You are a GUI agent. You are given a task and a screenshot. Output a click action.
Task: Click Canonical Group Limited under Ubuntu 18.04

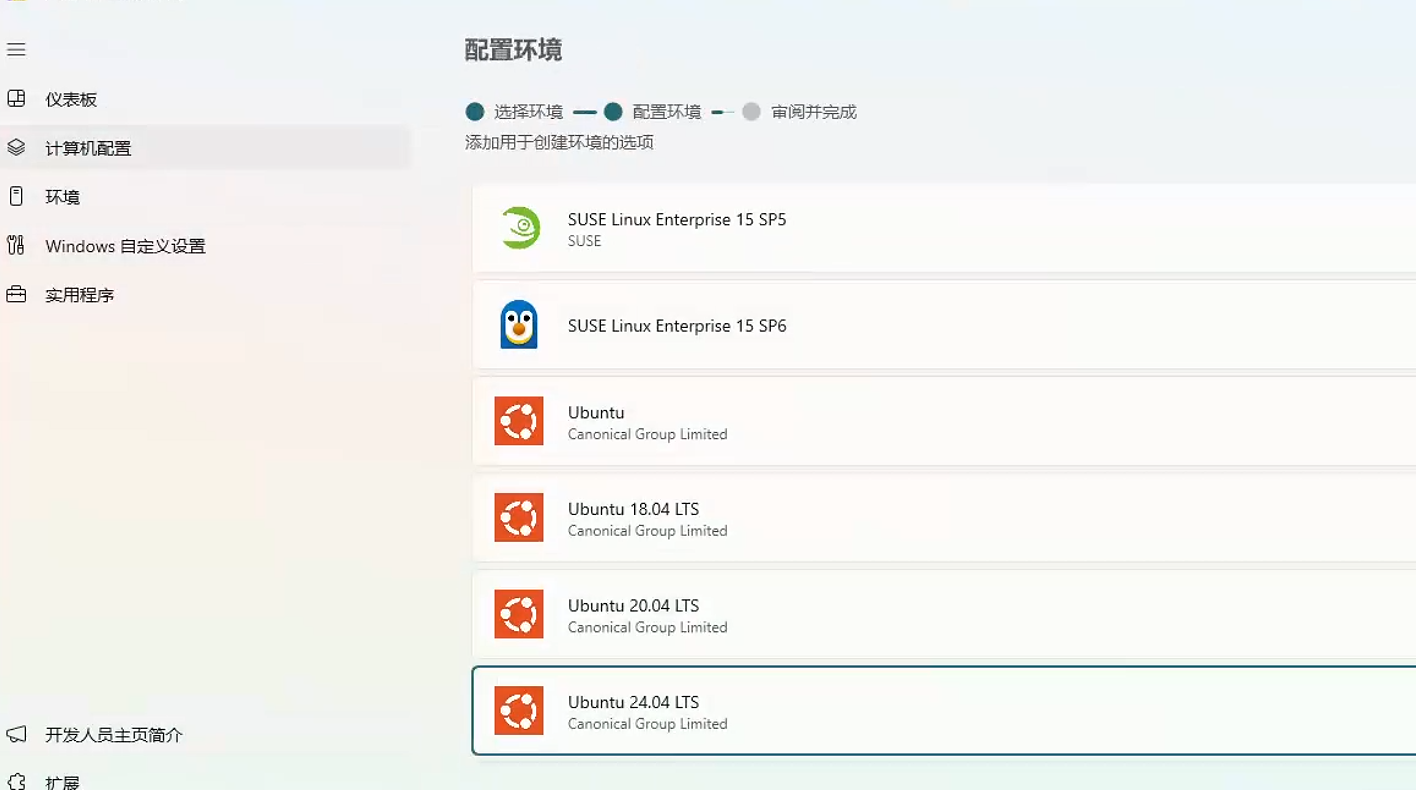647,531
